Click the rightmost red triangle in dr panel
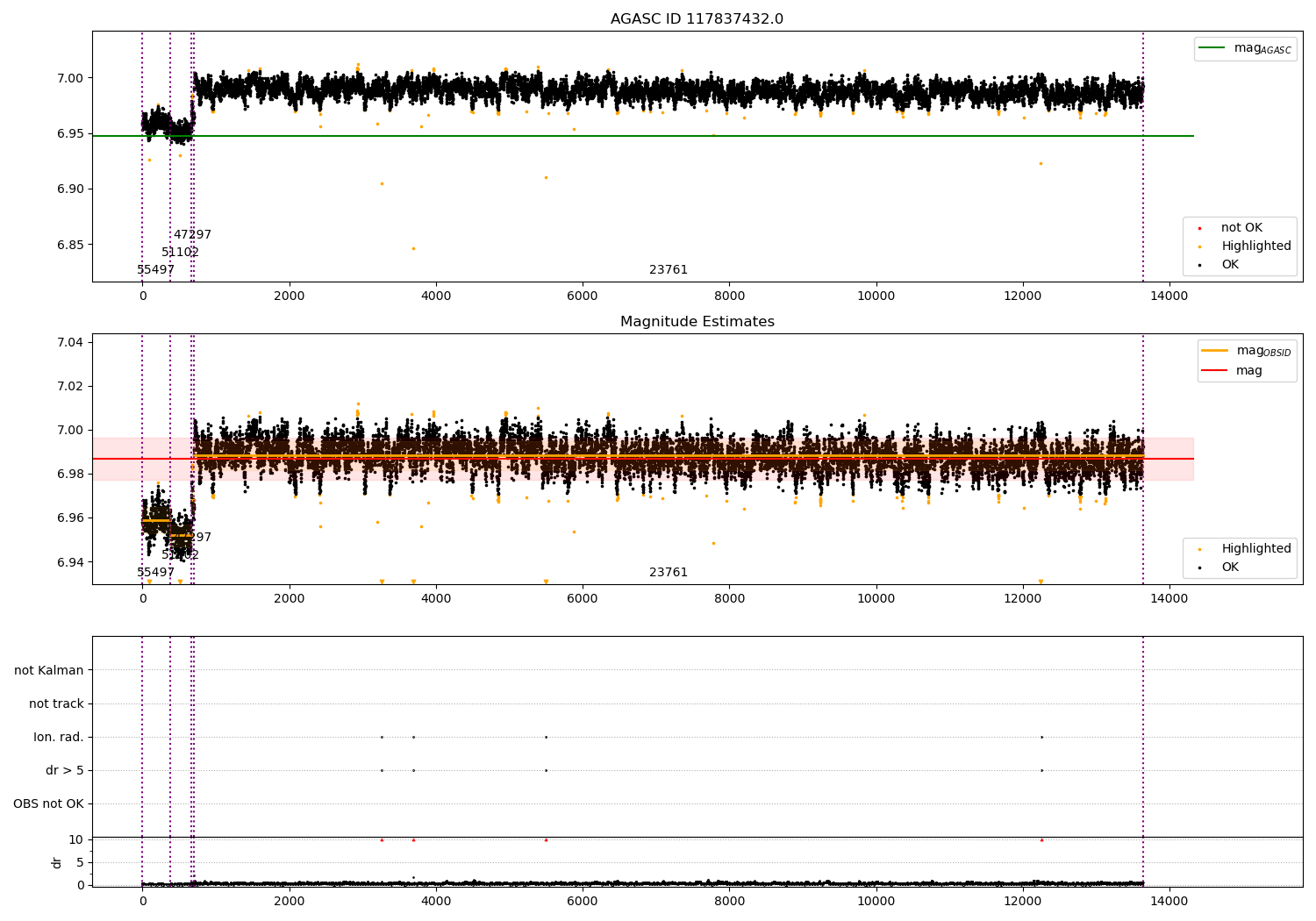 click(x=1041, y=840)
